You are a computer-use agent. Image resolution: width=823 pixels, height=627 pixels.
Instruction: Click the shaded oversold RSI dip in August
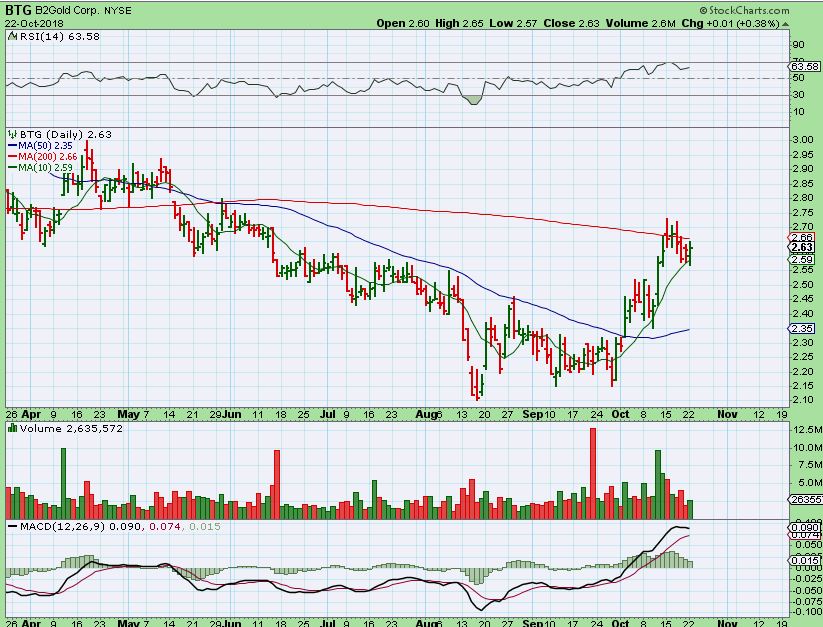pos(474,100)
